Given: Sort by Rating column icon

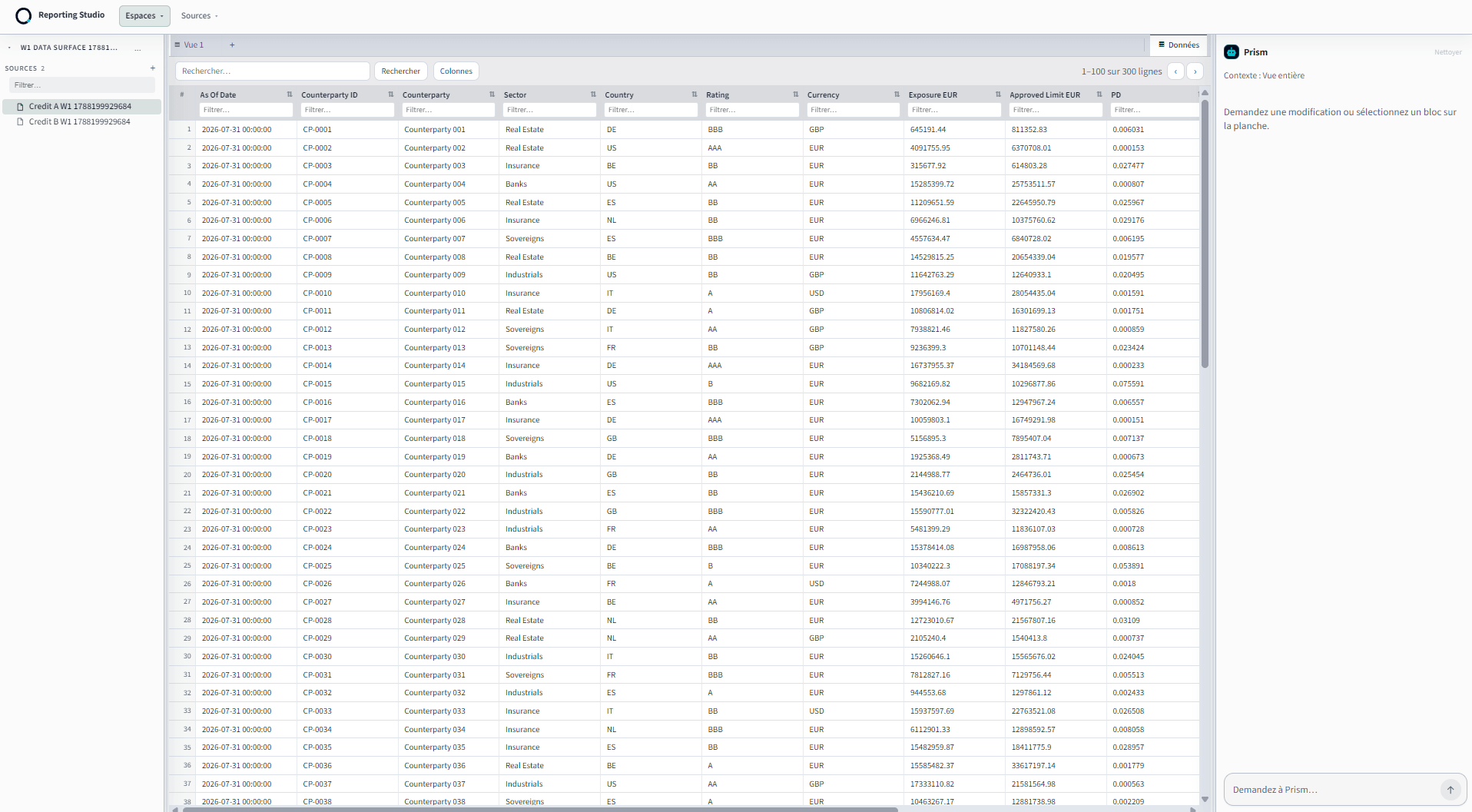Looking at the screenshot, I should [x=796, y=94].
